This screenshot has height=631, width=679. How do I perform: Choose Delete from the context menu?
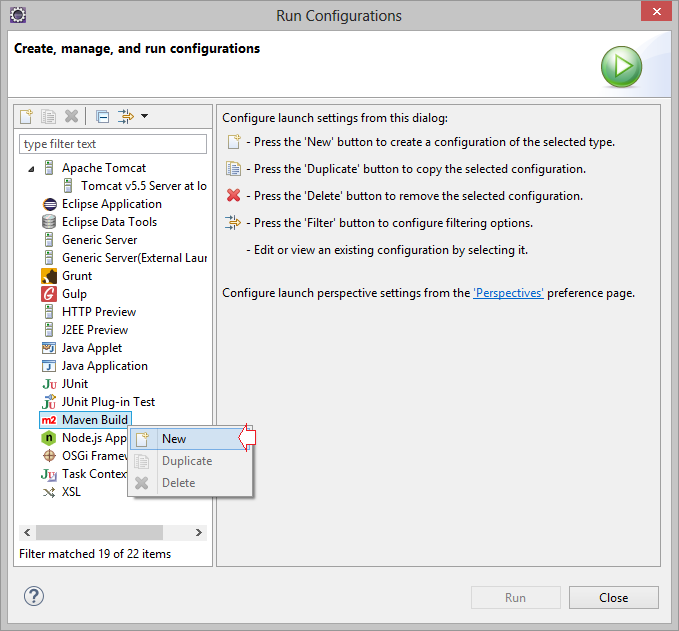(x=190, y=483)
